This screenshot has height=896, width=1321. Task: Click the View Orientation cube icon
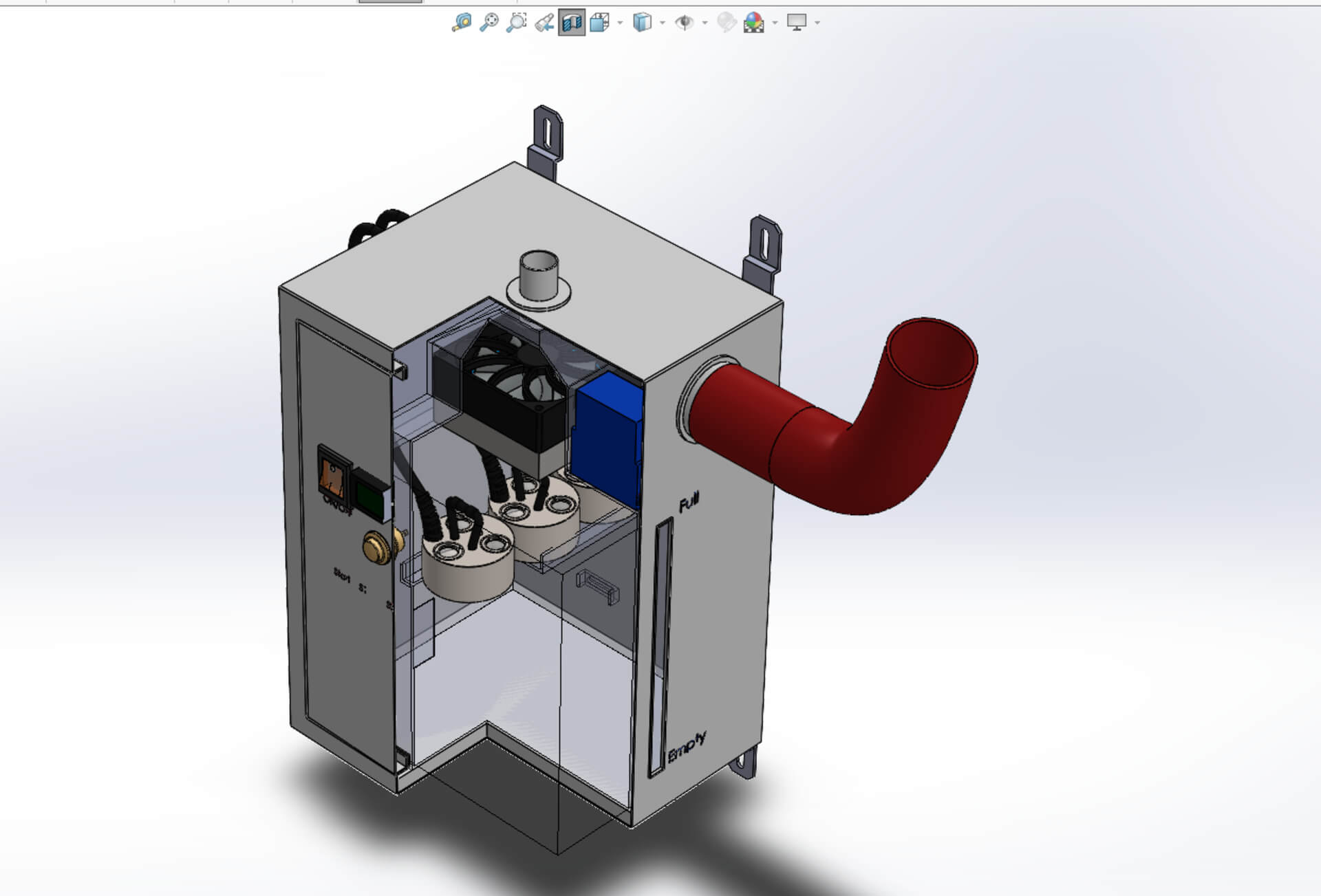[x=600, y=23]
